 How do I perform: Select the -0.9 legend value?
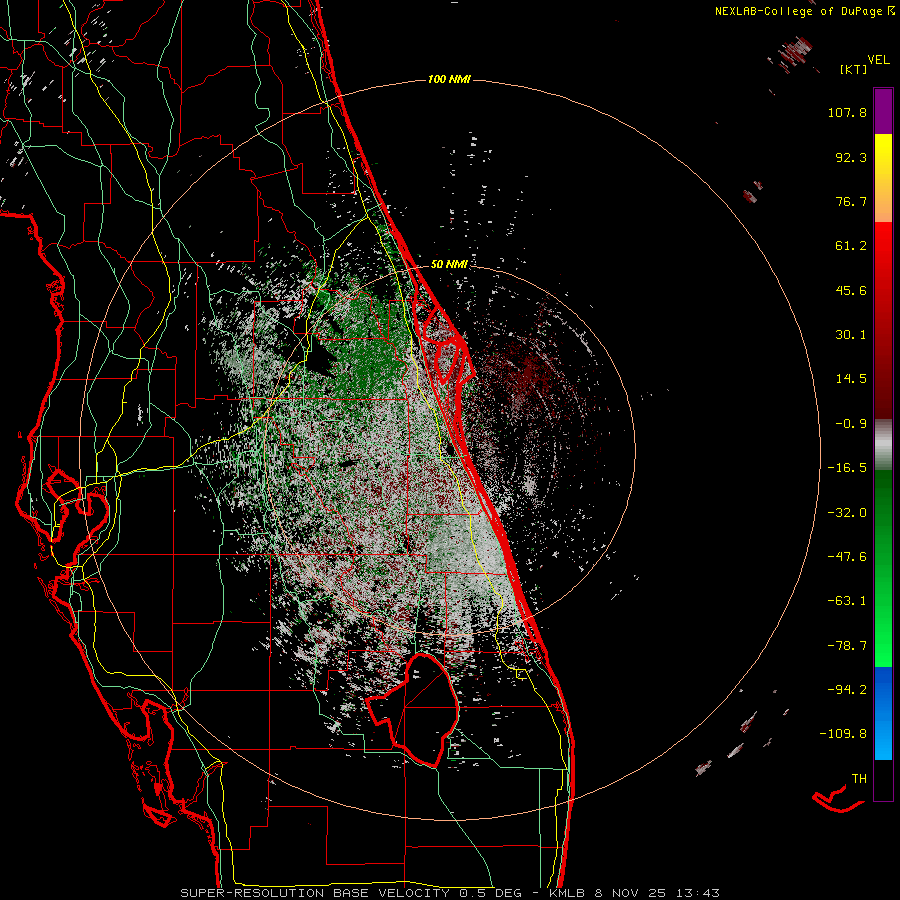(x=851, y=424)
